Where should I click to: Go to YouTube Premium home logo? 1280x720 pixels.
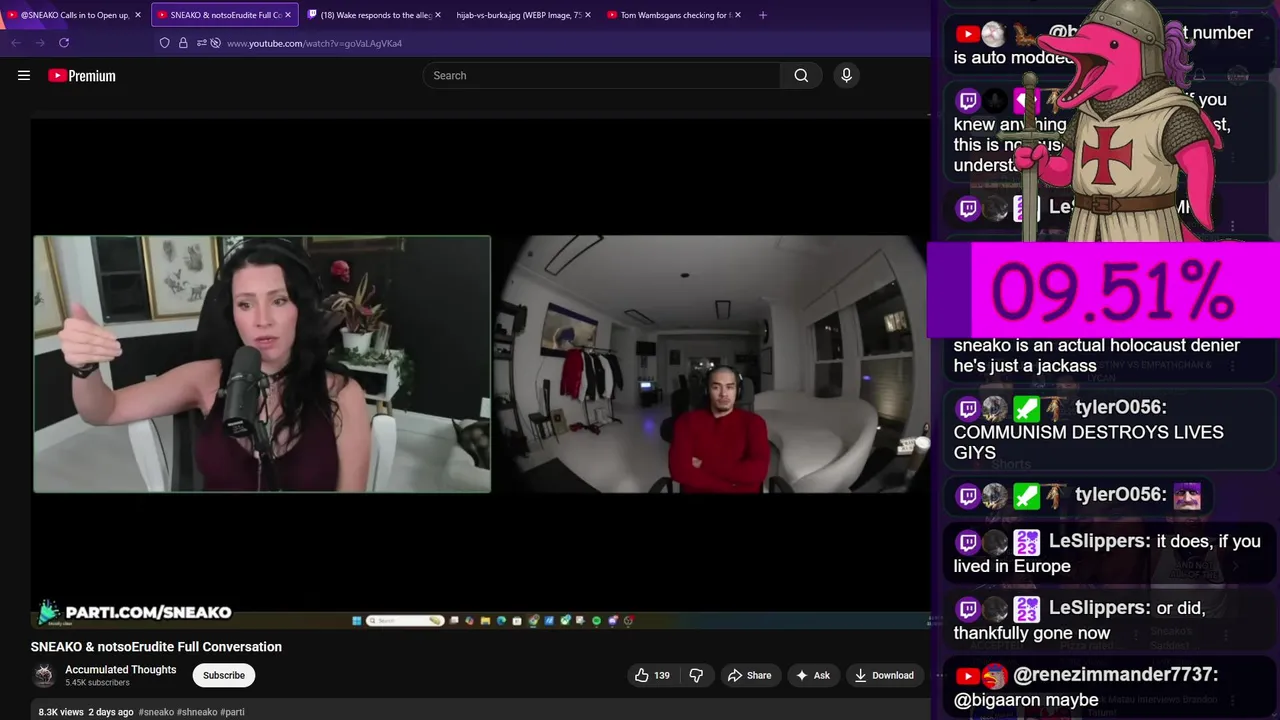(82, 75)
